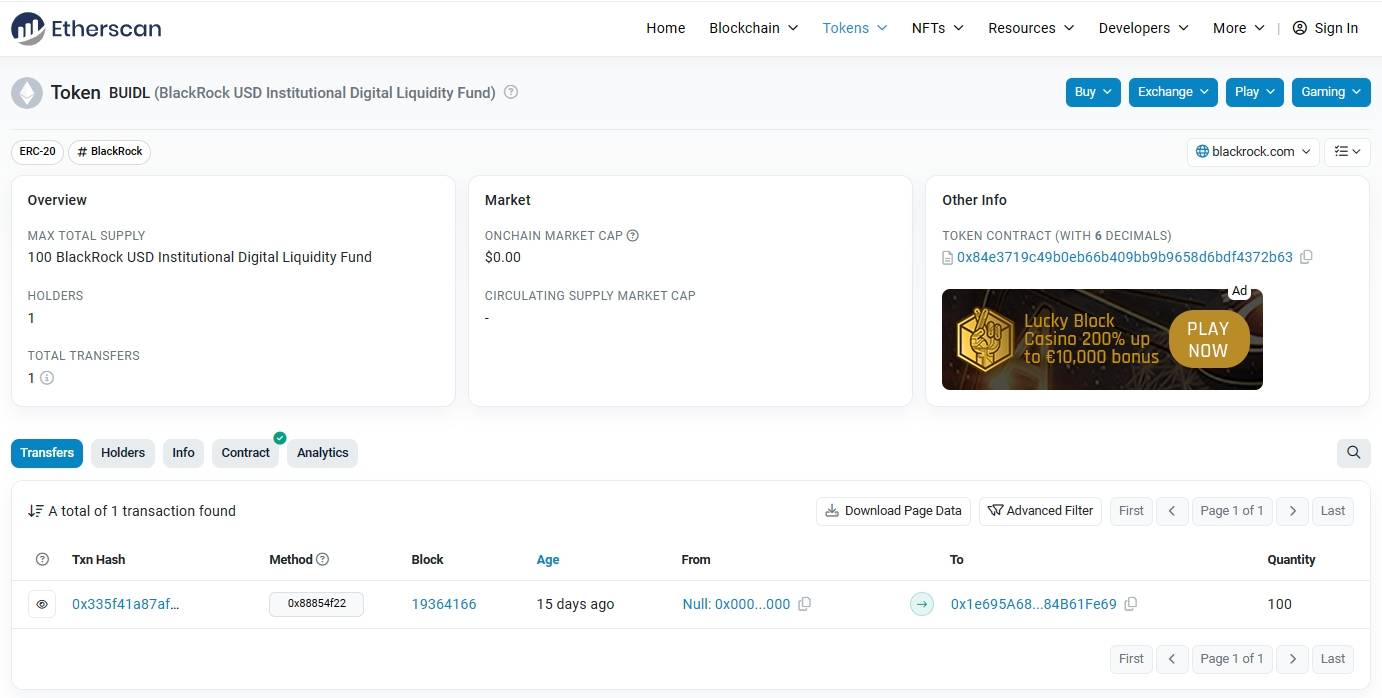Click the help icon next to fund name
The width and height of the screenshot is (1382, 698).
coord(511,92)
